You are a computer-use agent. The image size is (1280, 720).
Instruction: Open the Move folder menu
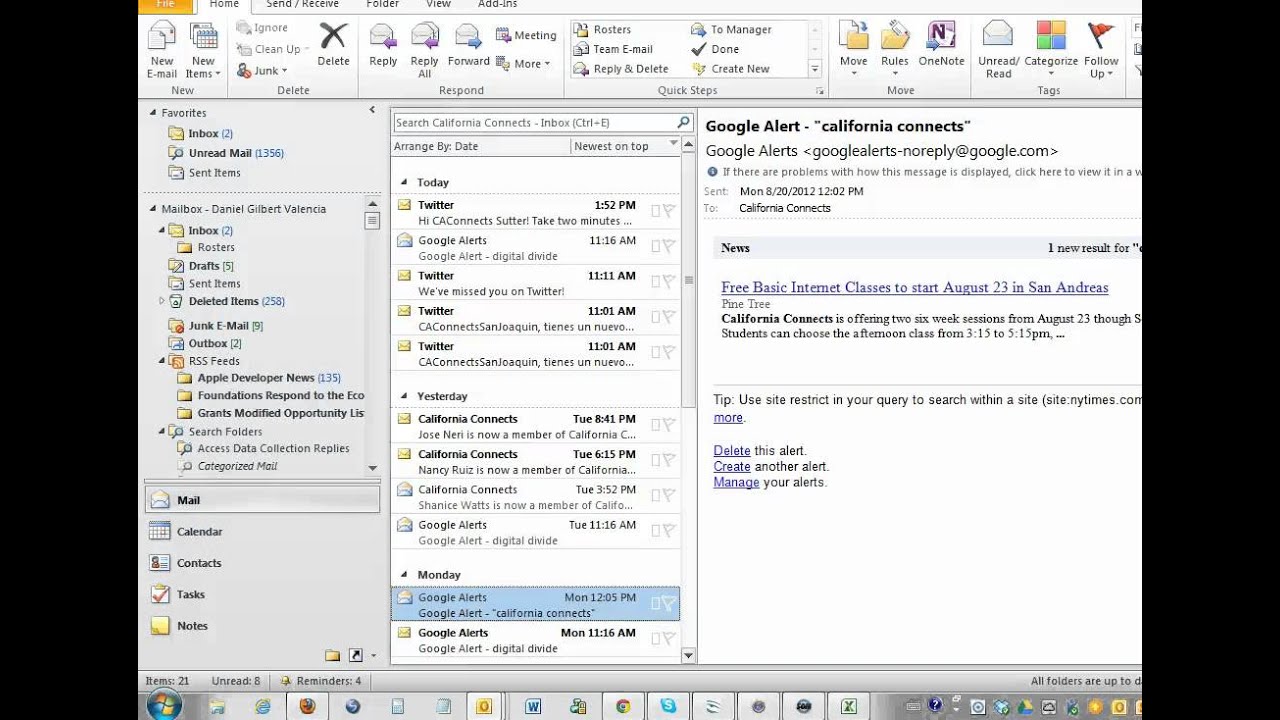click(x=853, y=50)
